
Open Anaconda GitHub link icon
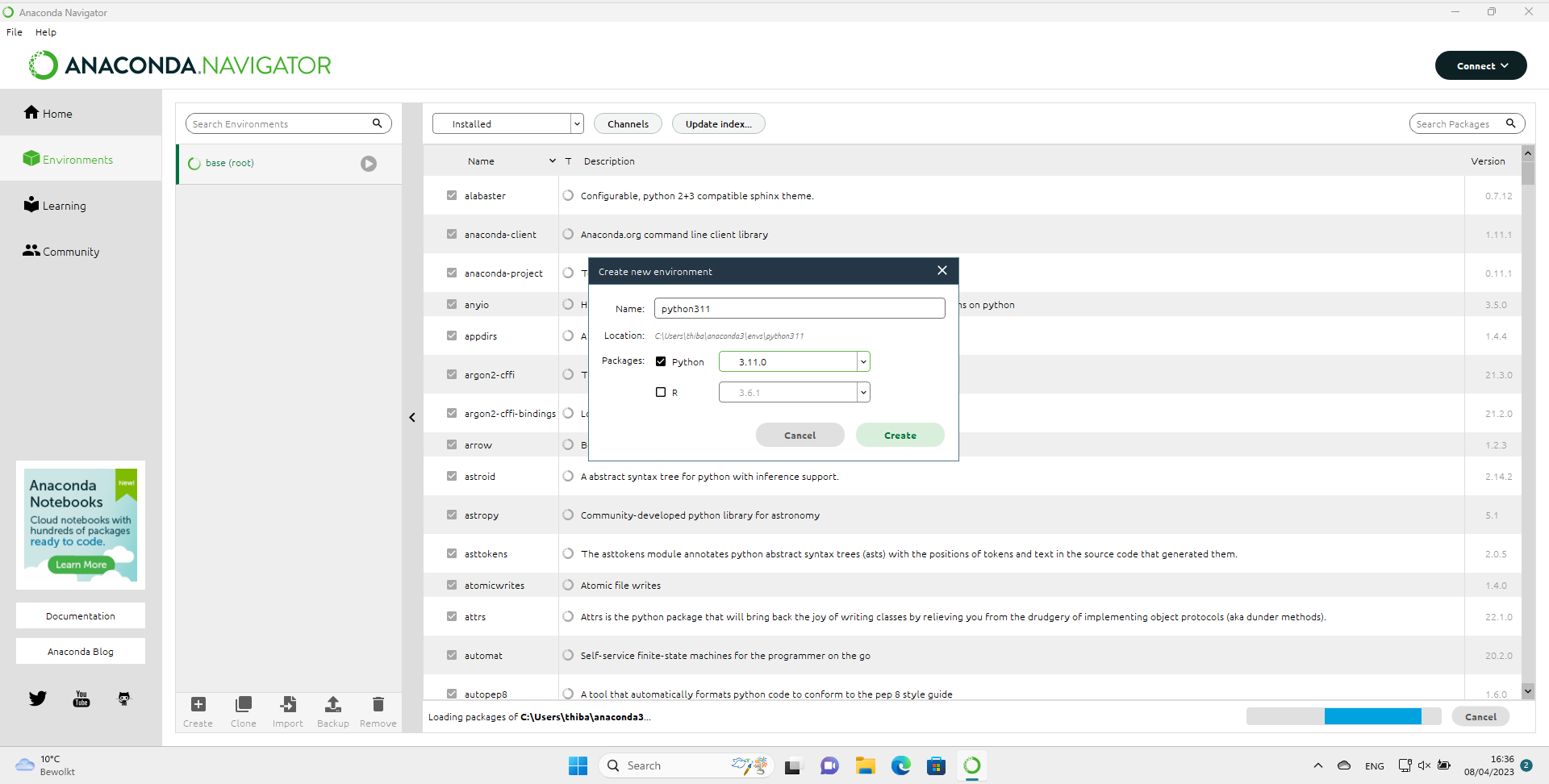click(124, 699)
